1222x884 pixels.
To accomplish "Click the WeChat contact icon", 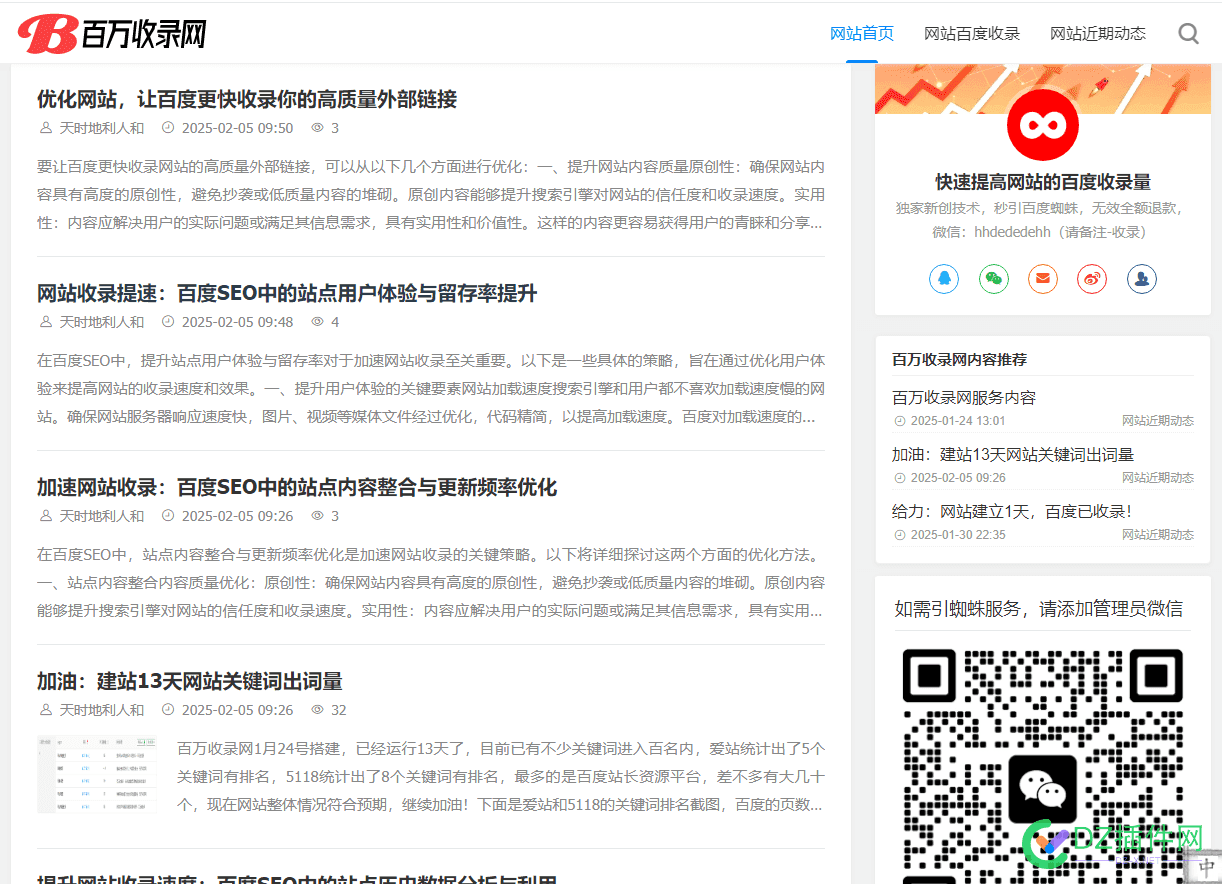I will tap(993, 278).
